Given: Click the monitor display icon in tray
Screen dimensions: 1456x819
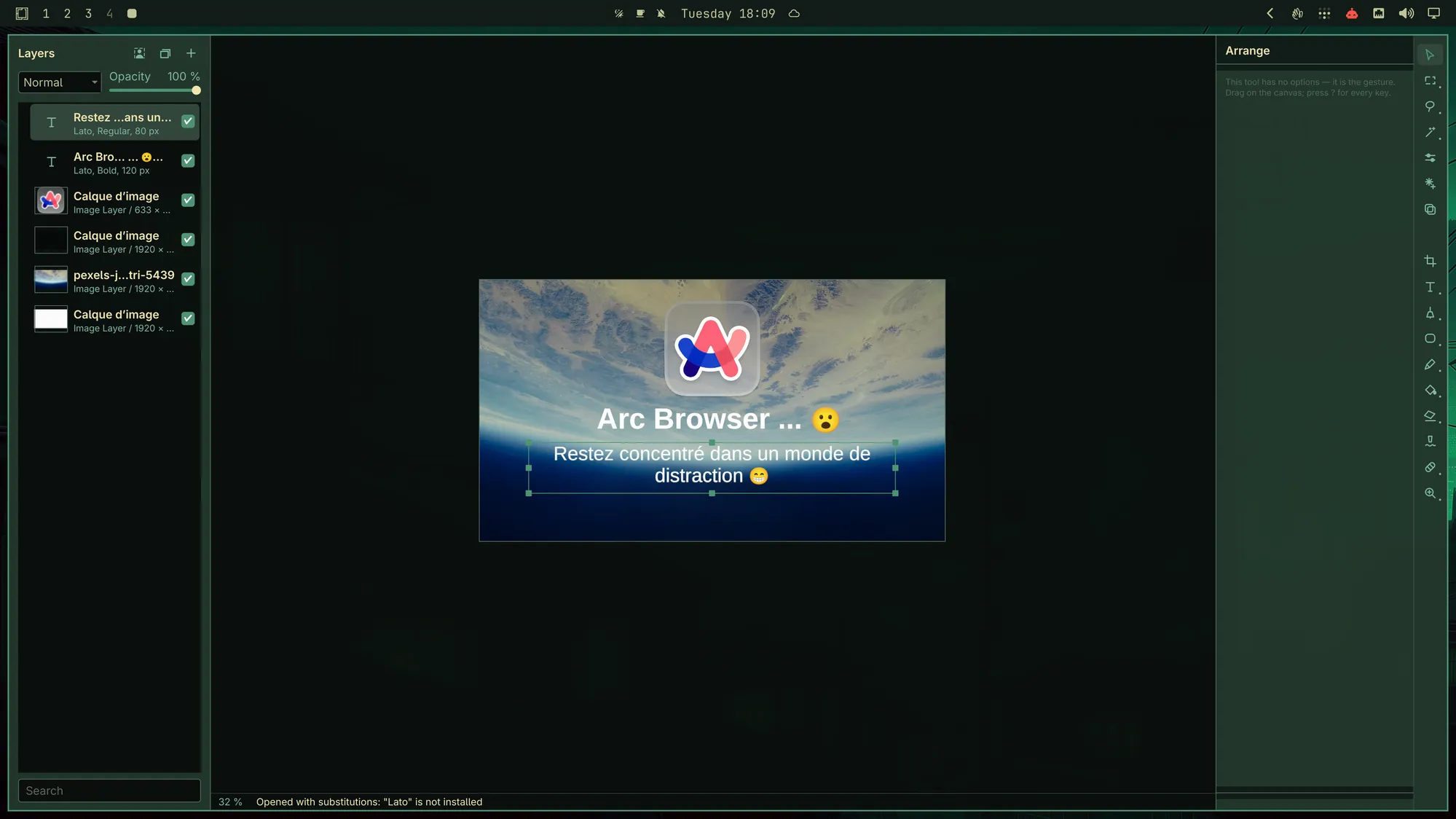Looking at the screenshot, I should tap(1433, 13).
